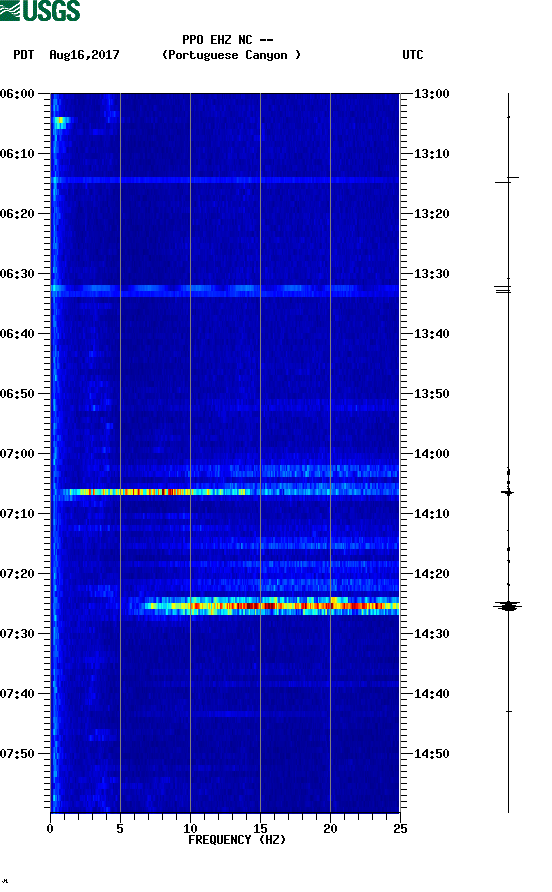Click the strong red event band near 07:25

point(270,606)
